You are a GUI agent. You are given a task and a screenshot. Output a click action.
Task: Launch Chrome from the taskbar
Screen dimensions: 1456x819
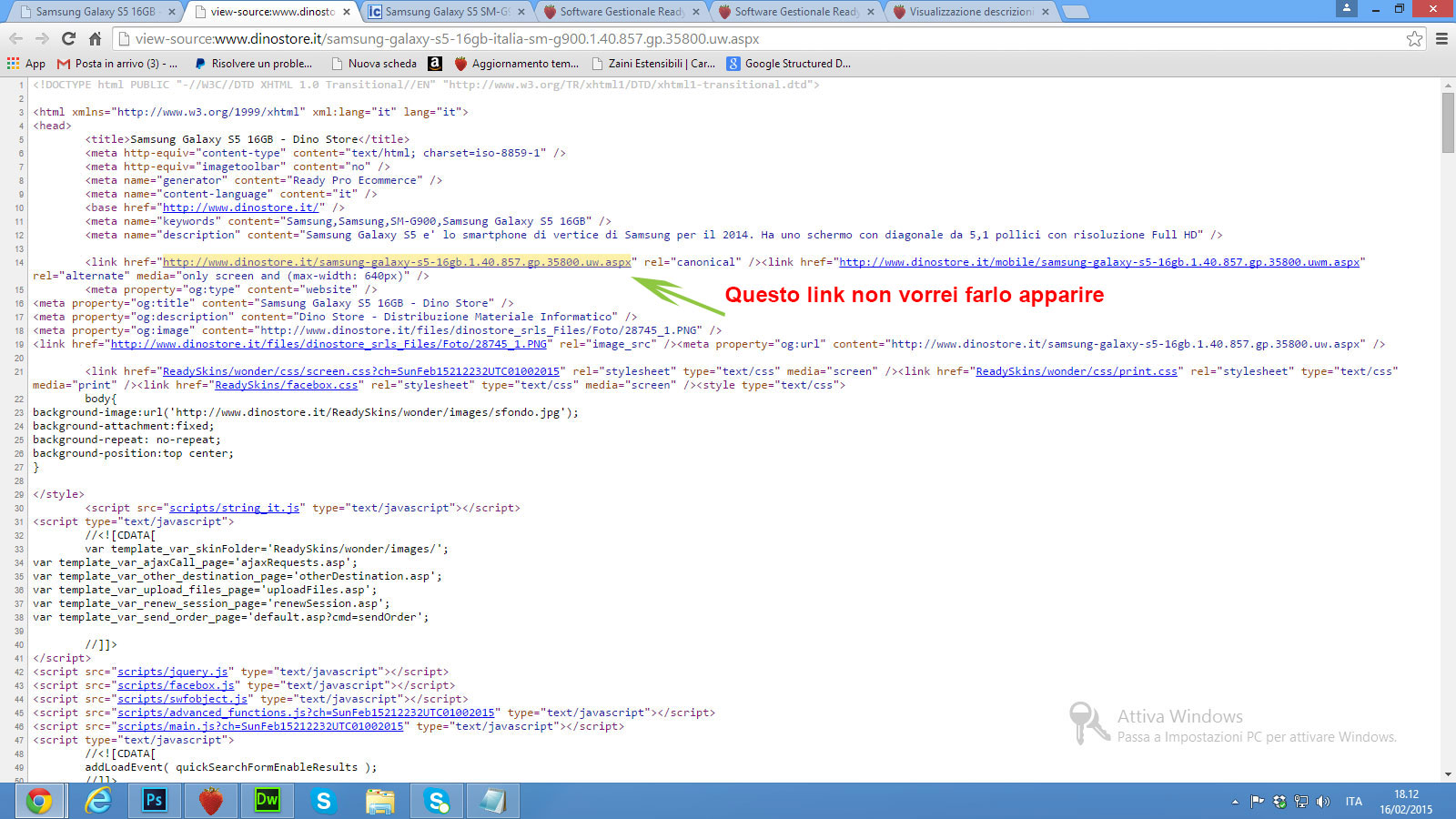[x=39, y=801]
